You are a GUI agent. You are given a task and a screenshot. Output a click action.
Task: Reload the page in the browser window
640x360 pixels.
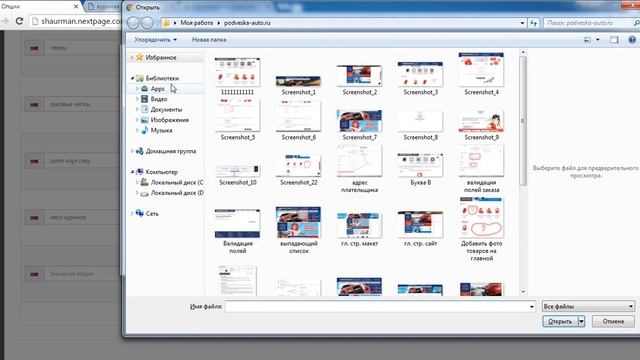19,21
